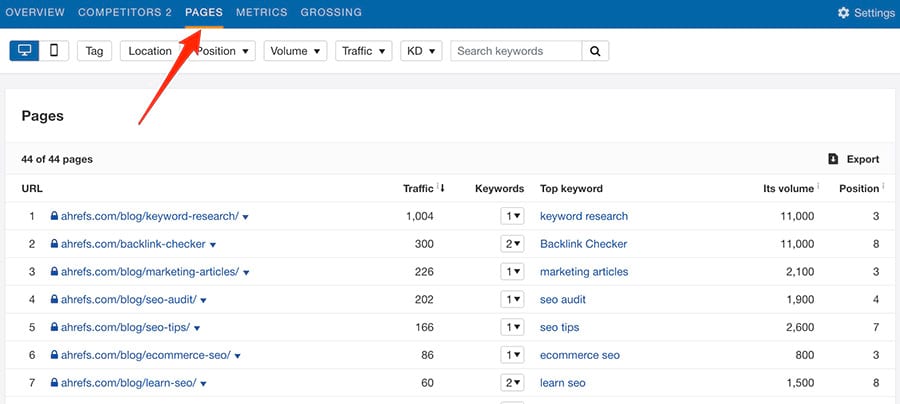Open the Competitors 2 tab
The width and height of the screenshot is (900, 404).
(125, 12)
